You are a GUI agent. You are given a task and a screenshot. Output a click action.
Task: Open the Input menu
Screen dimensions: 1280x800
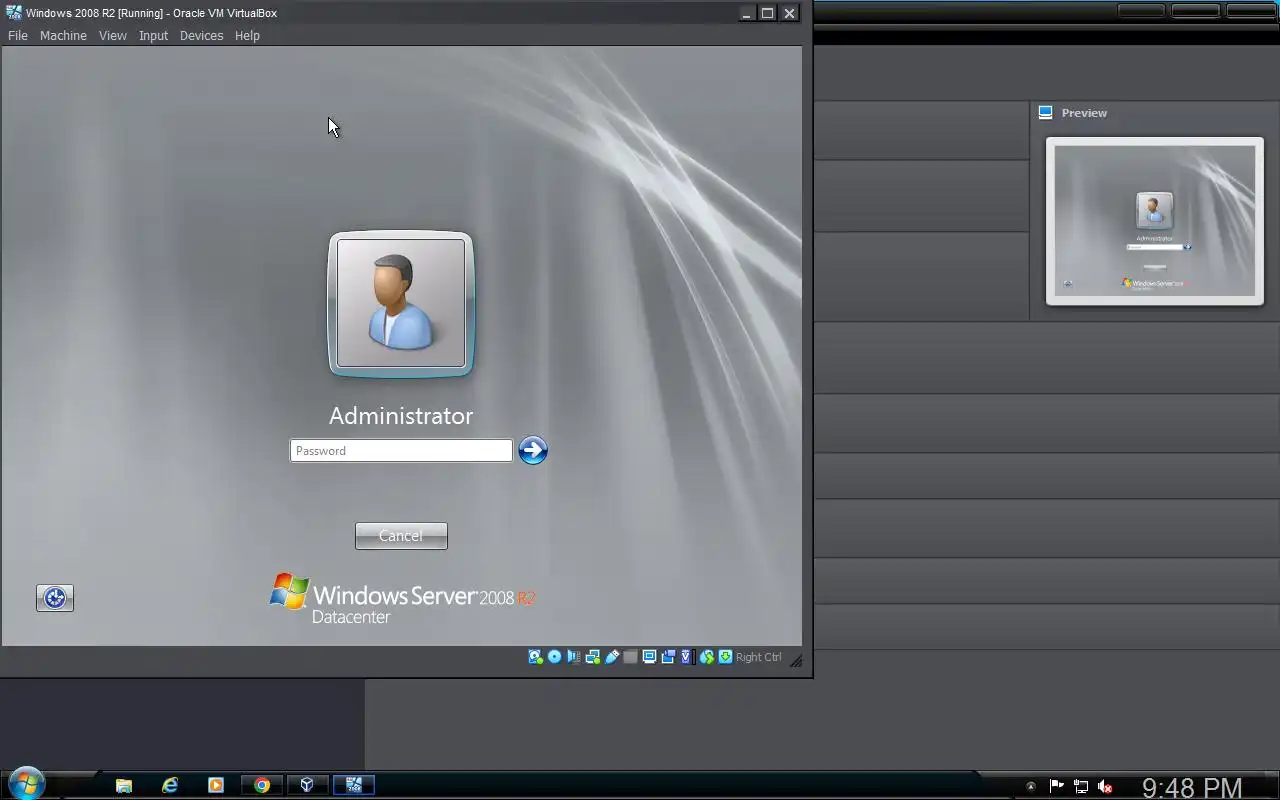click(153, 35)
